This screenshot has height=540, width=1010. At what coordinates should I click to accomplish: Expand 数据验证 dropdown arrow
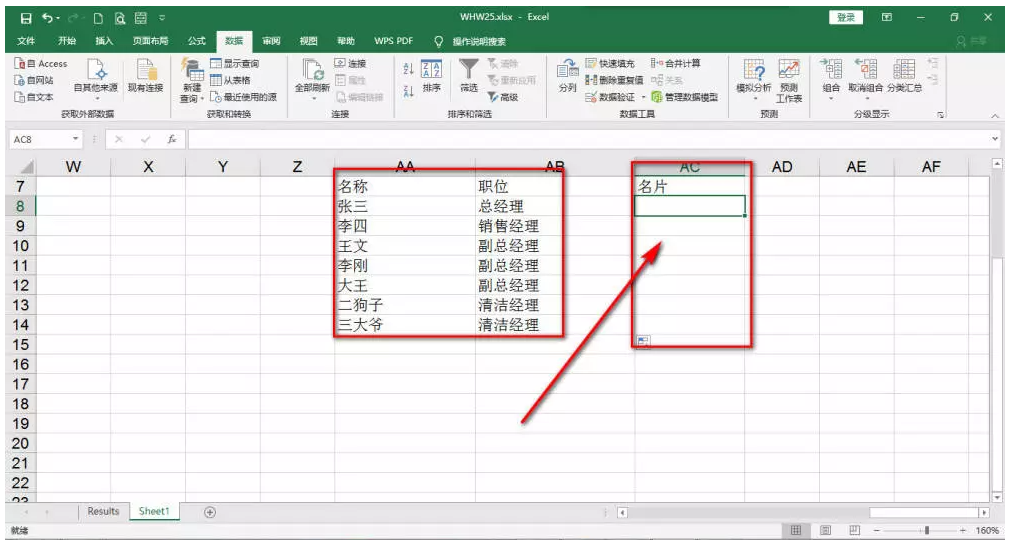[643, 97]
